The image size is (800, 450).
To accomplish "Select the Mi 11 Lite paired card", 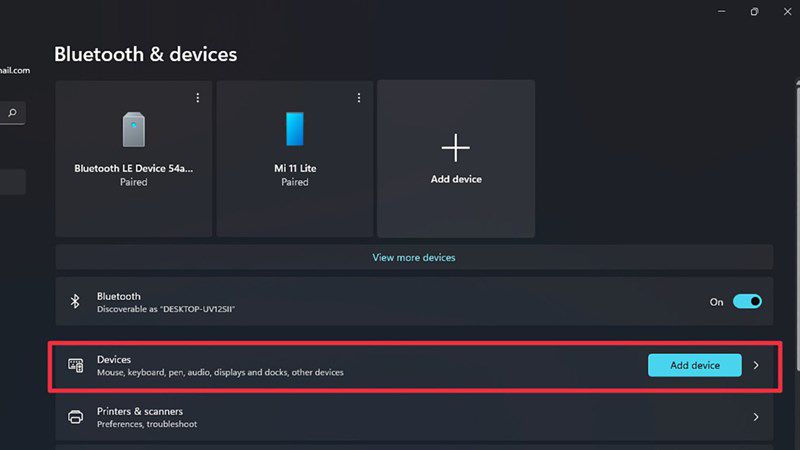I will 295,159.
